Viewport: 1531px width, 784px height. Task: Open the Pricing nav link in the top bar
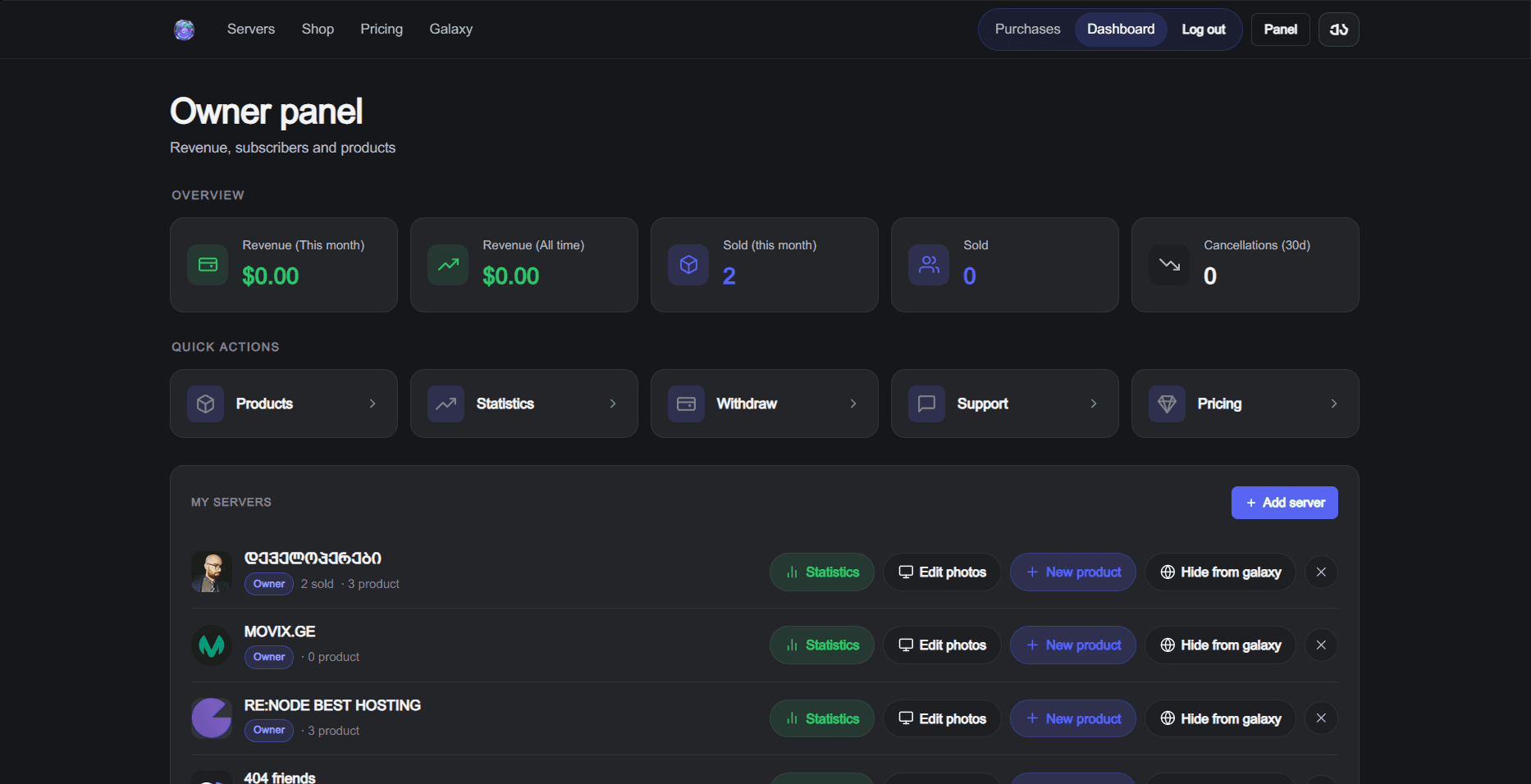[x=382, y=29]
